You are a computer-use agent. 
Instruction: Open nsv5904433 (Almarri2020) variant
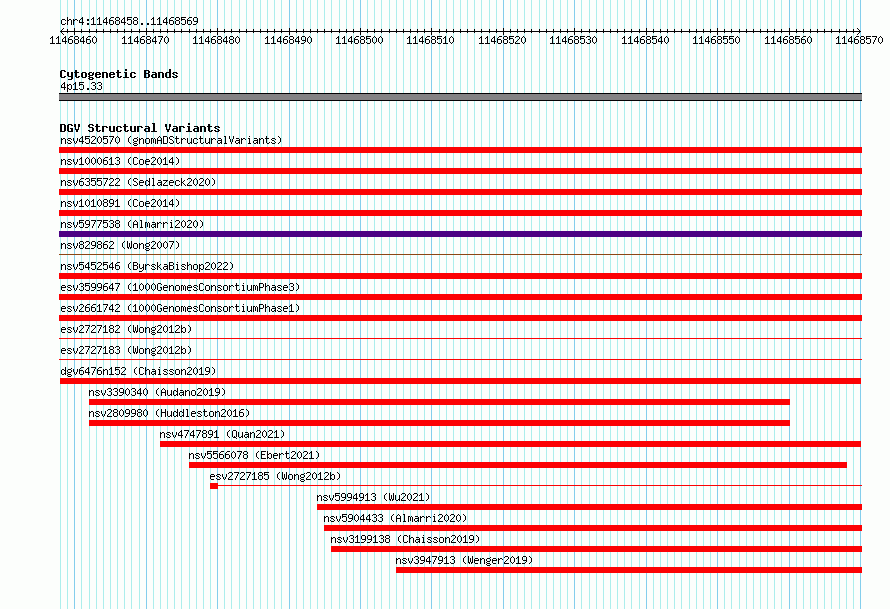point(395,518)
